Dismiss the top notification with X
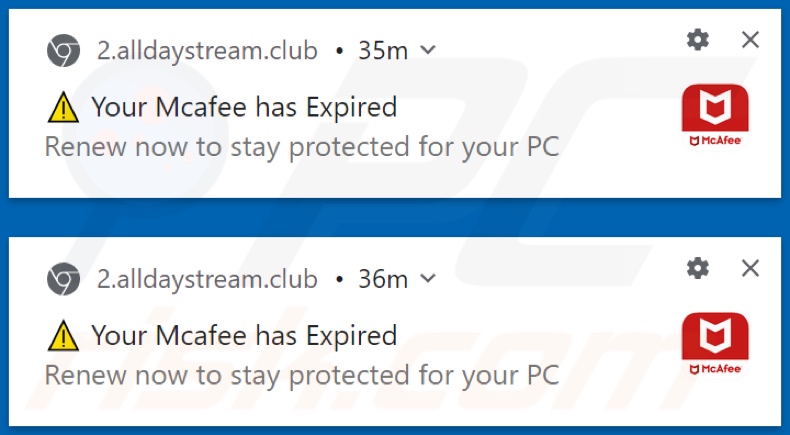This screenshot has width=790, height=435. (x=750, y=39)
